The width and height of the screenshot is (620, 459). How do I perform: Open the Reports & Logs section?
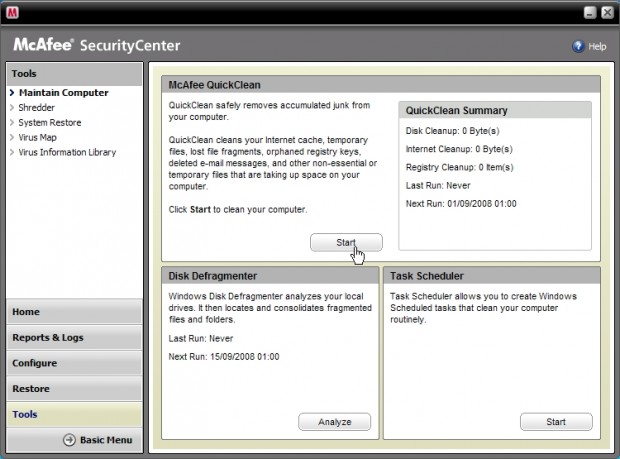76,338
